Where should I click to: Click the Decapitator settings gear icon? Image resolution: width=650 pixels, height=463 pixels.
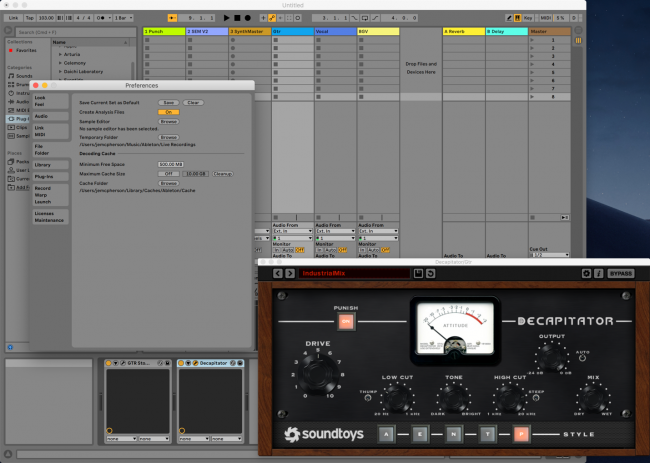587,273
